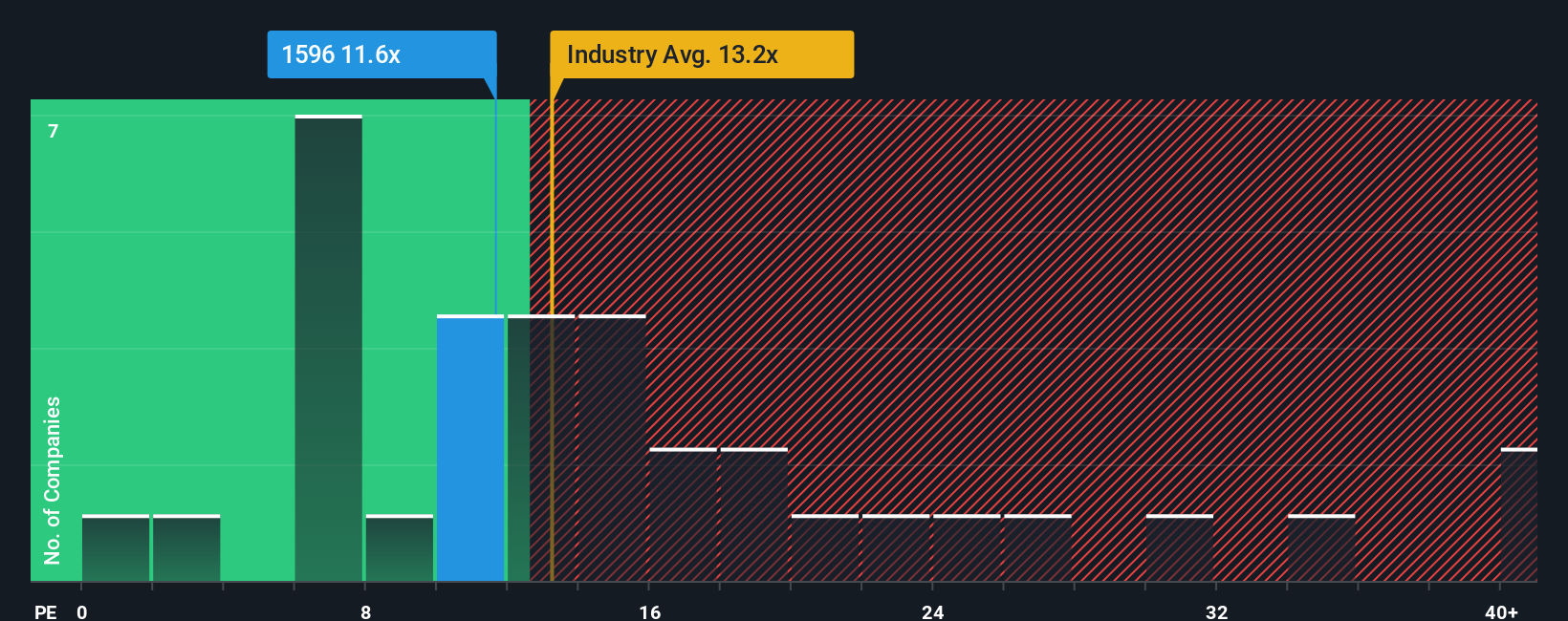Click the blue 1596 11.6x label
Screen dimensions: 1568x621
381,54
